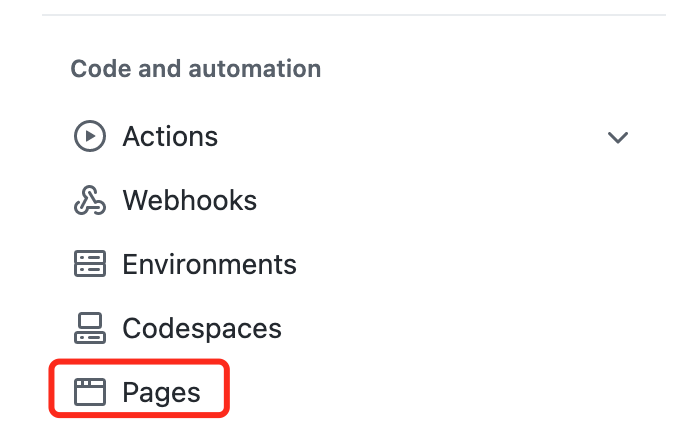Click the Actions play-circle icon
The width and height of the screenshot is (676, 434).
pyautogui.click(x=90, y=136)
